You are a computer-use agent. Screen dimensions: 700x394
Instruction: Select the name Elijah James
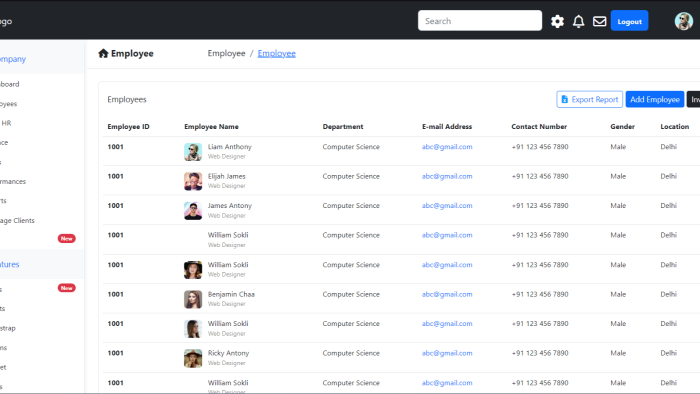tap(226, 176)
